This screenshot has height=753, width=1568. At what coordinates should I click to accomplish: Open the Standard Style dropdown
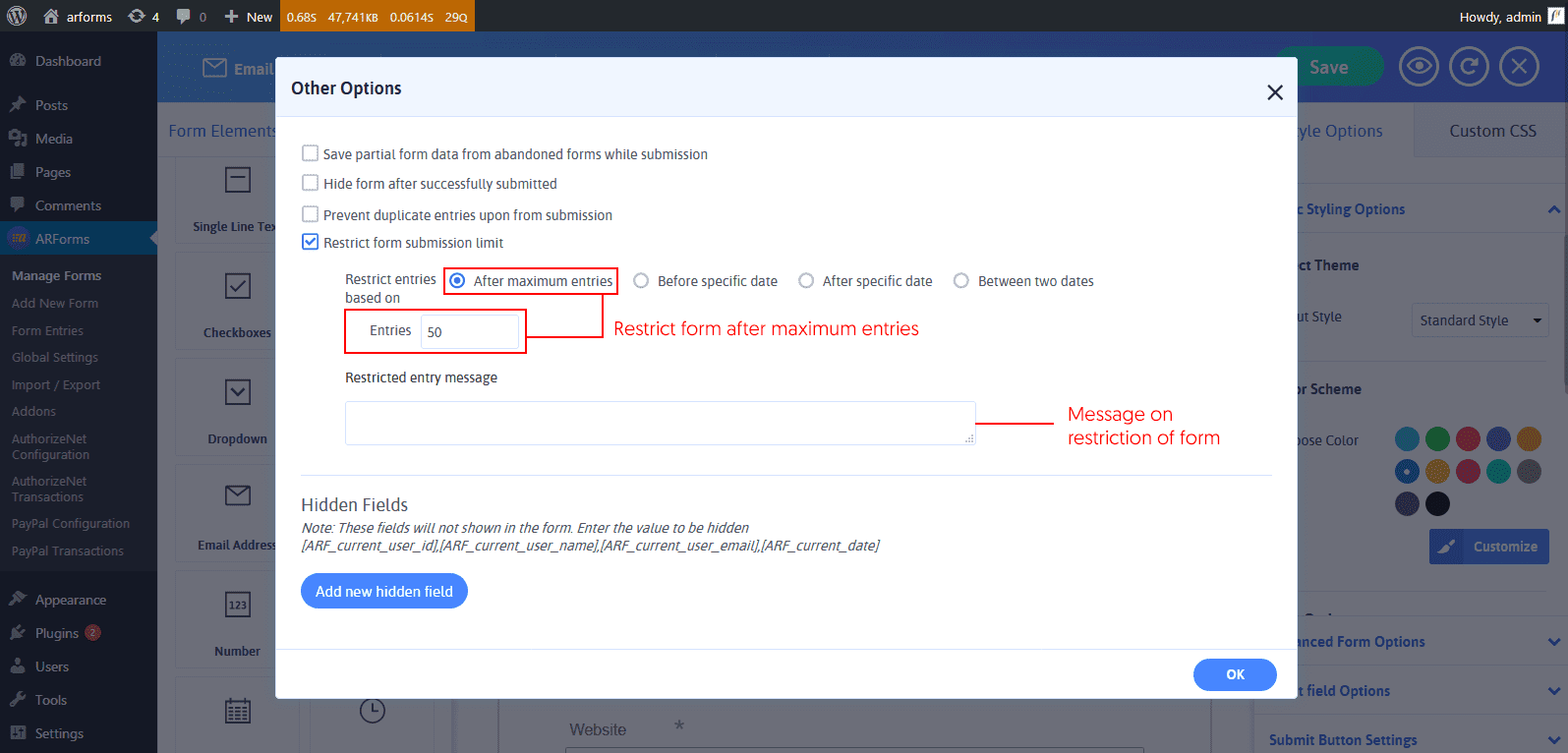click(1480, 320)
